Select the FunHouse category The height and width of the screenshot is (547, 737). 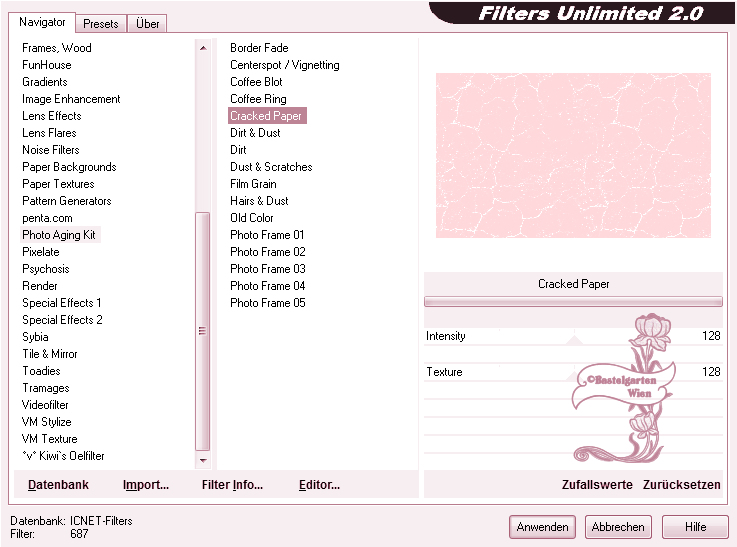pyautogui.click(x=47, y=65)
